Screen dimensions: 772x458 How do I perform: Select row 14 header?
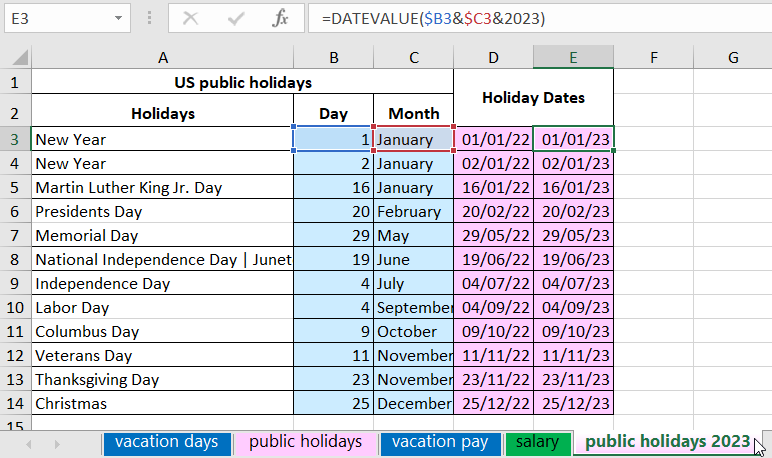pyautogui.click(x=15, y=403)
